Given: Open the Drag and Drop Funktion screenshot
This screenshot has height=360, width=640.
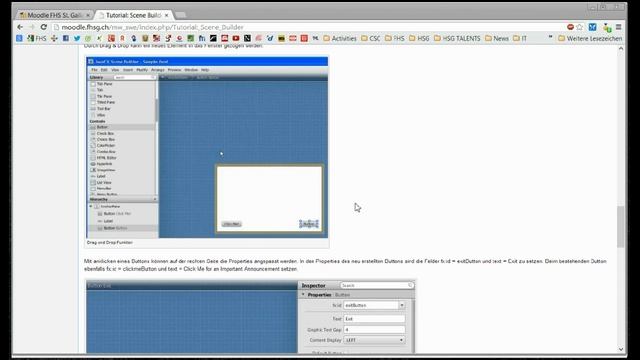Looking at the screenshot, I should pos(207,147).
